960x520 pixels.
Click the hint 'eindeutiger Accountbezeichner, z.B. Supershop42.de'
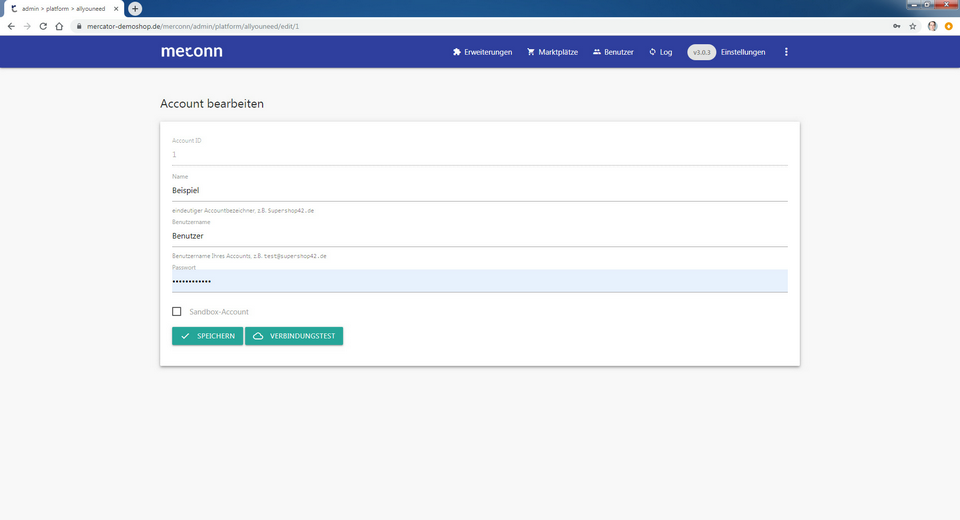[x=243, y=211]
